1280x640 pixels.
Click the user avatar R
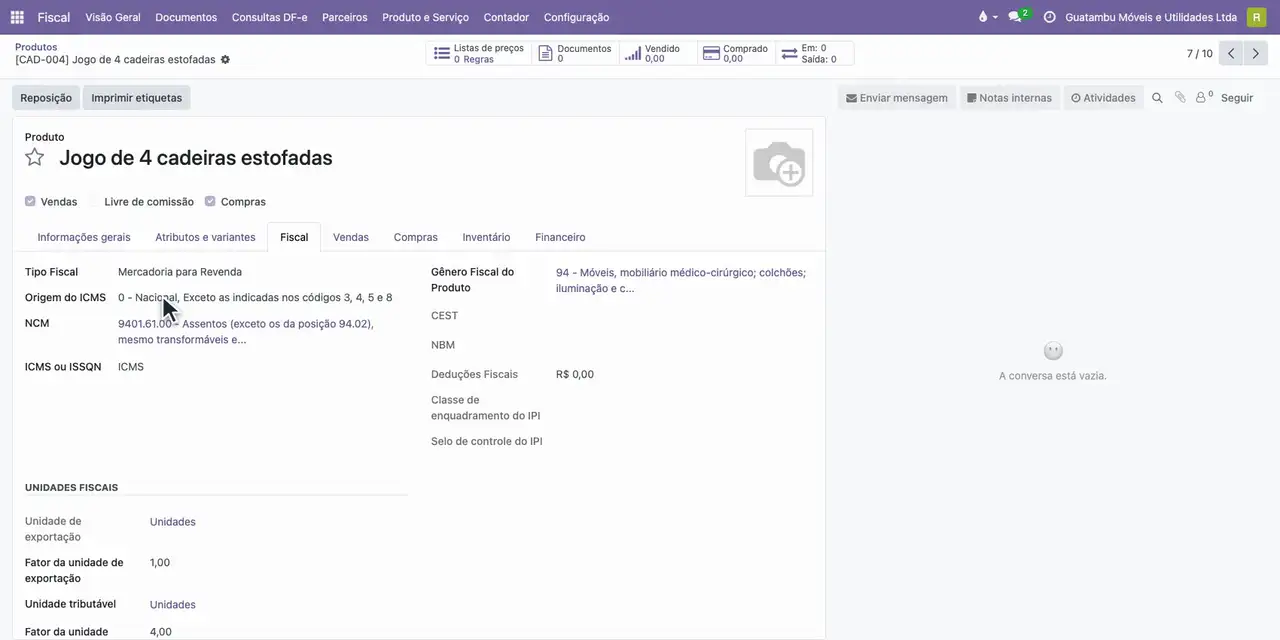pyautogui.click(x=1256, y=17)
